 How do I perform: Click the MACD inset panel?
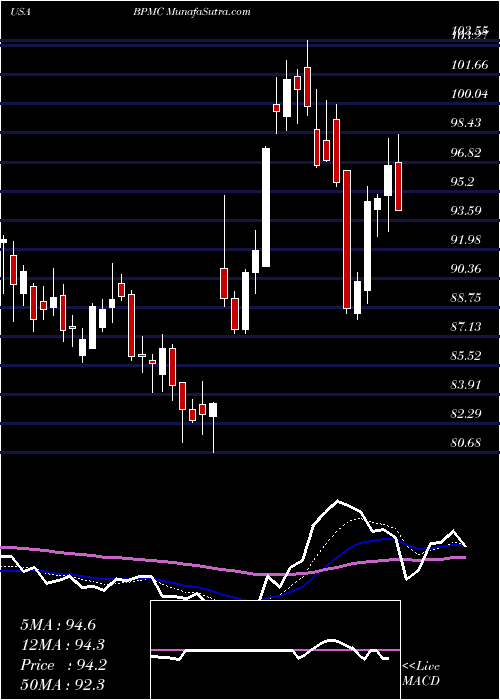pyautogui.click(x=275, y=650)
